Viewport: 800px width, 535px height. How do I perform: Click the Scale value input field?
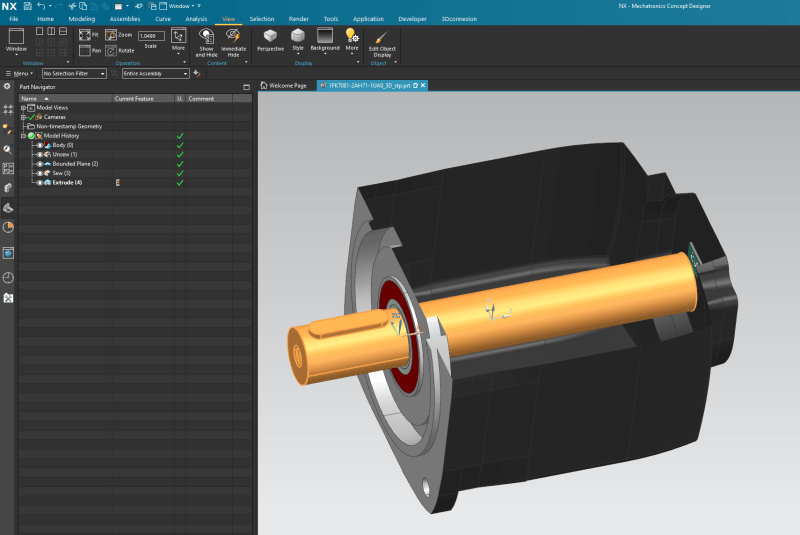click(x=151, y=36)
